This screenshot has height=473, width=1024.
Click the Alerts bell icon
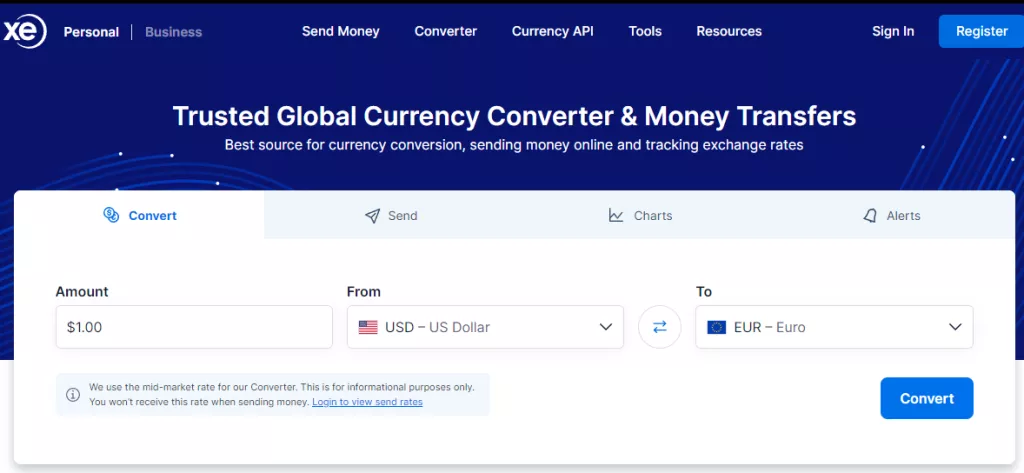click(870, 216)
